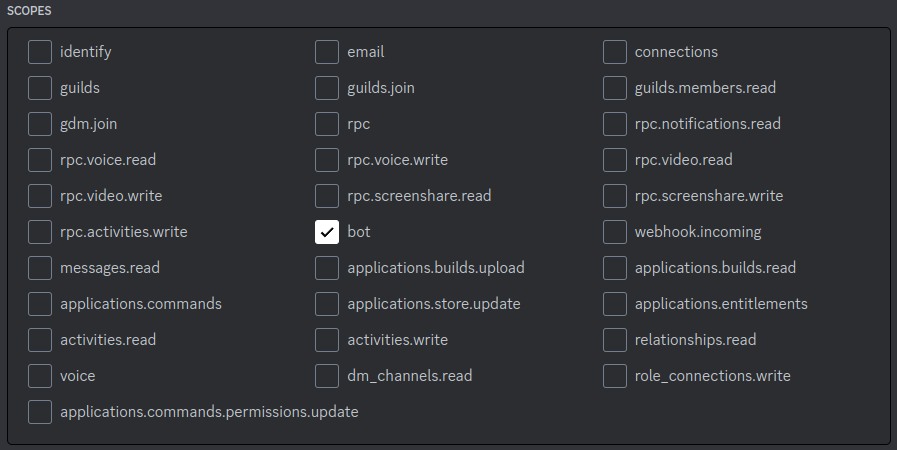Image resolution: width=897 pixels, height=450 pixels.
Task: Check the email scope
Action: pyautogui.click(x=327, y=52)
